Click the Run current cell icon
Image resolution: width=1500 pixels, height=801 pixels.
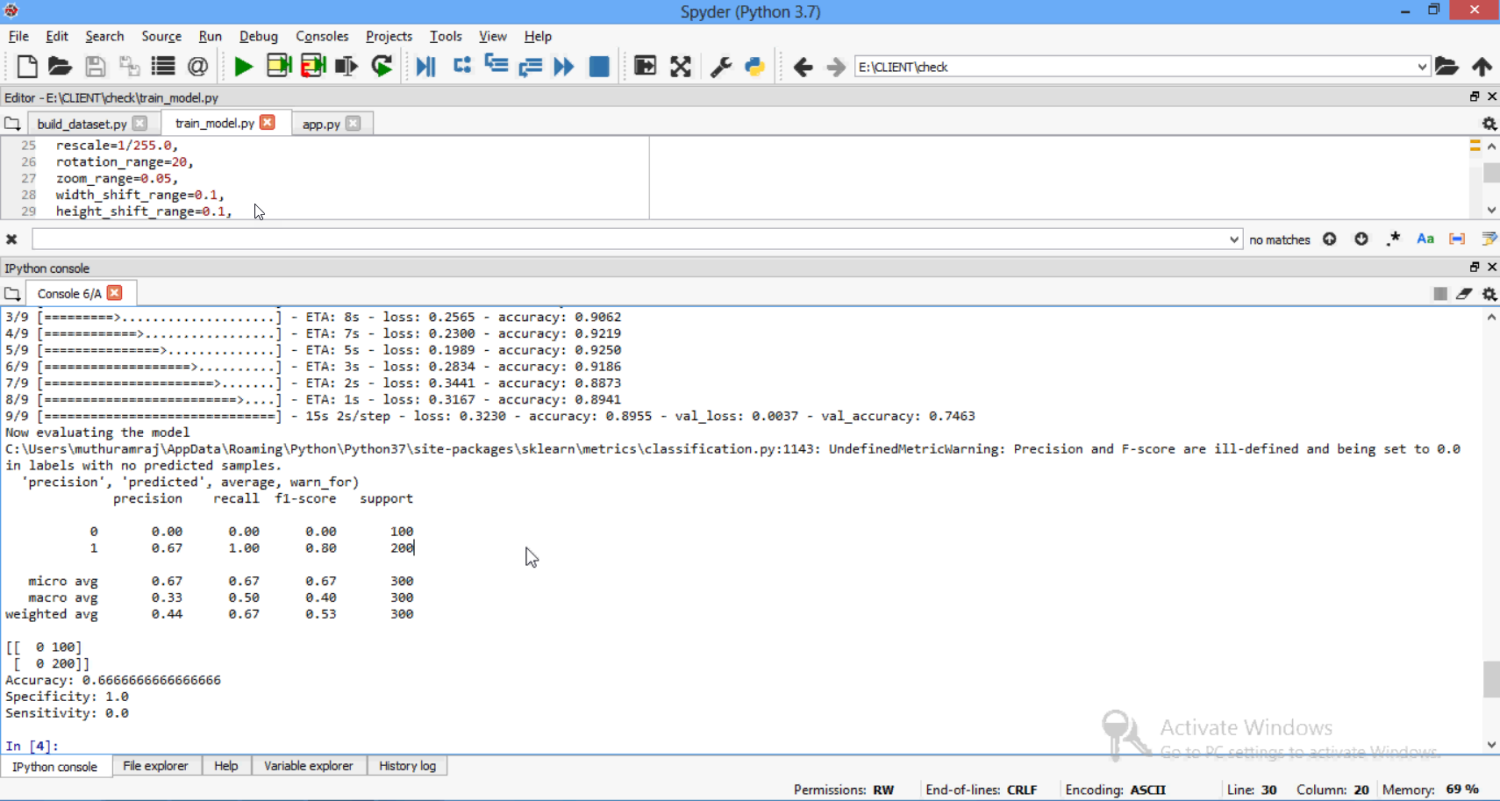tap(279, 67)
